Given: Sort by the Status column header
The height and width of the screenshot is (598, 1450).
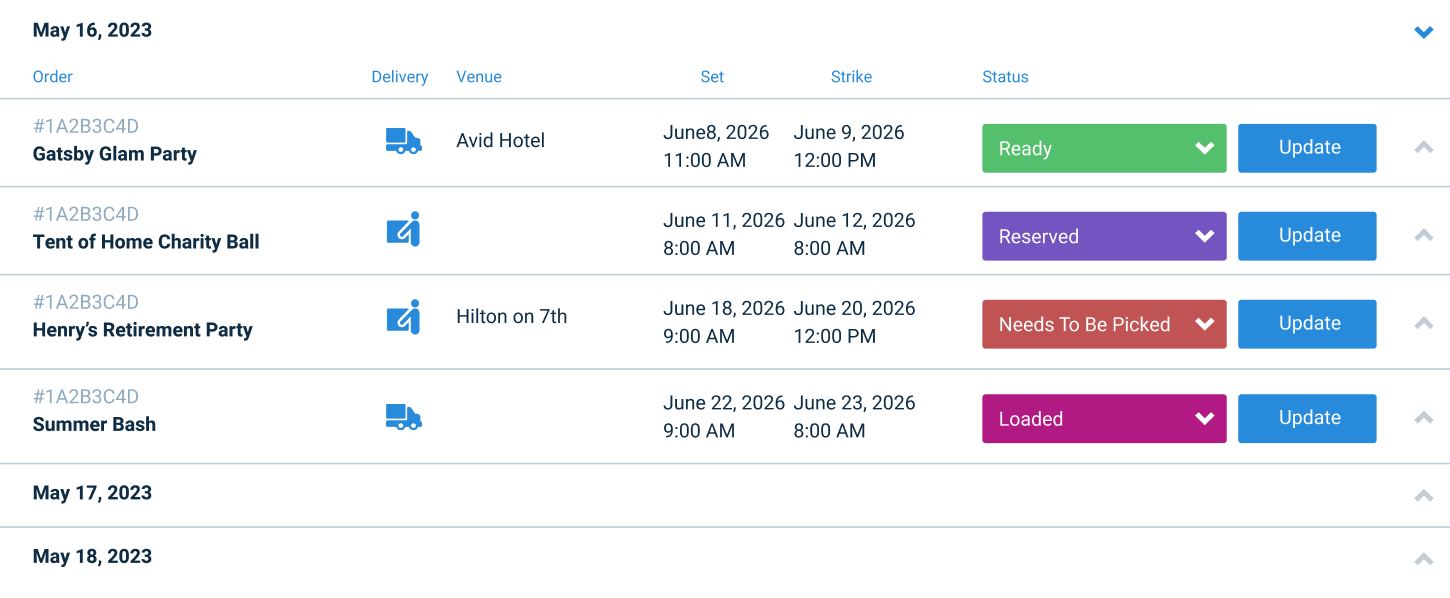Looking at the screenshot, I should click(1005, 77).
